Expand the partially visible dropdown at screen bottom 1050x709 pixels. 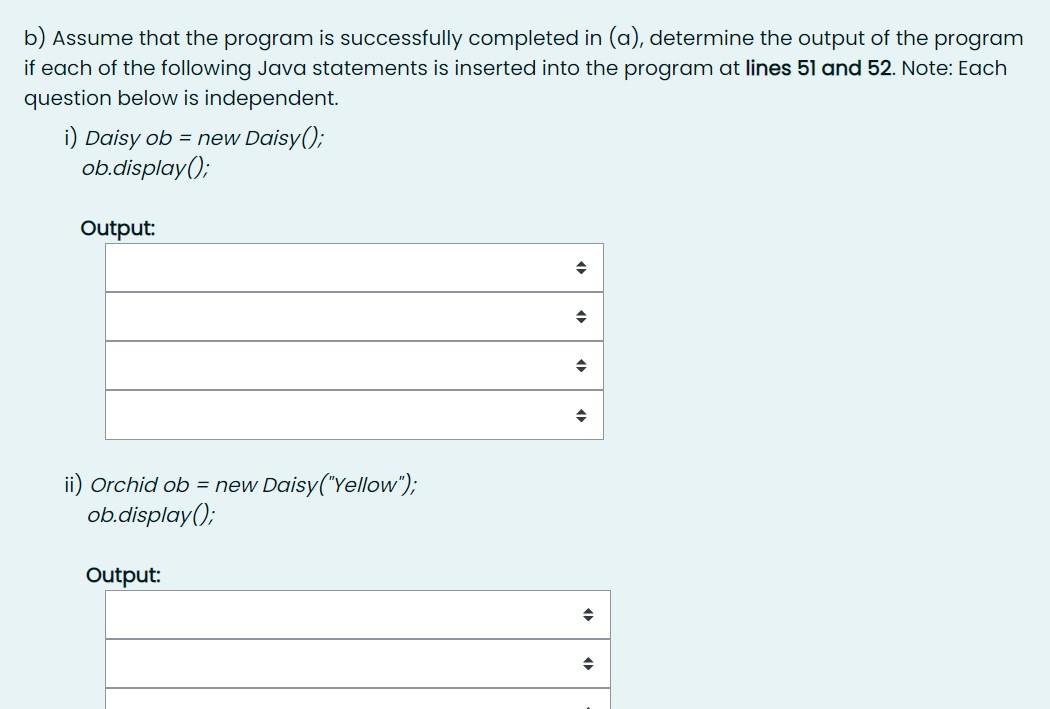358,700
